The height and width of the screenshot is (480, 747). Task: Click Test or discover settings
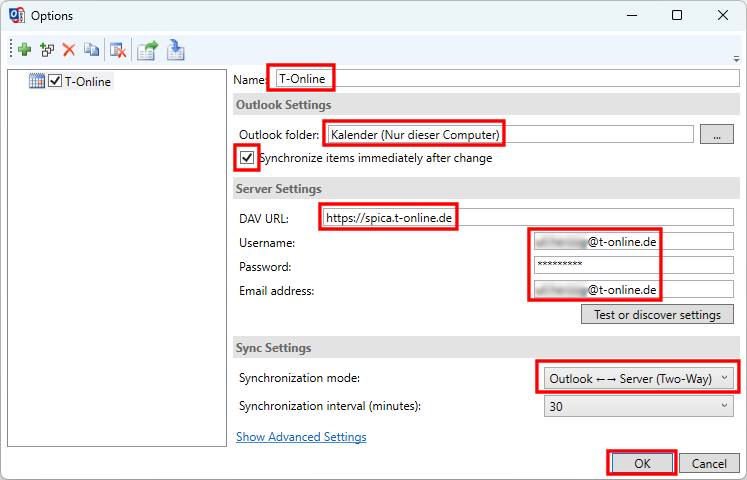coord(657,314)
